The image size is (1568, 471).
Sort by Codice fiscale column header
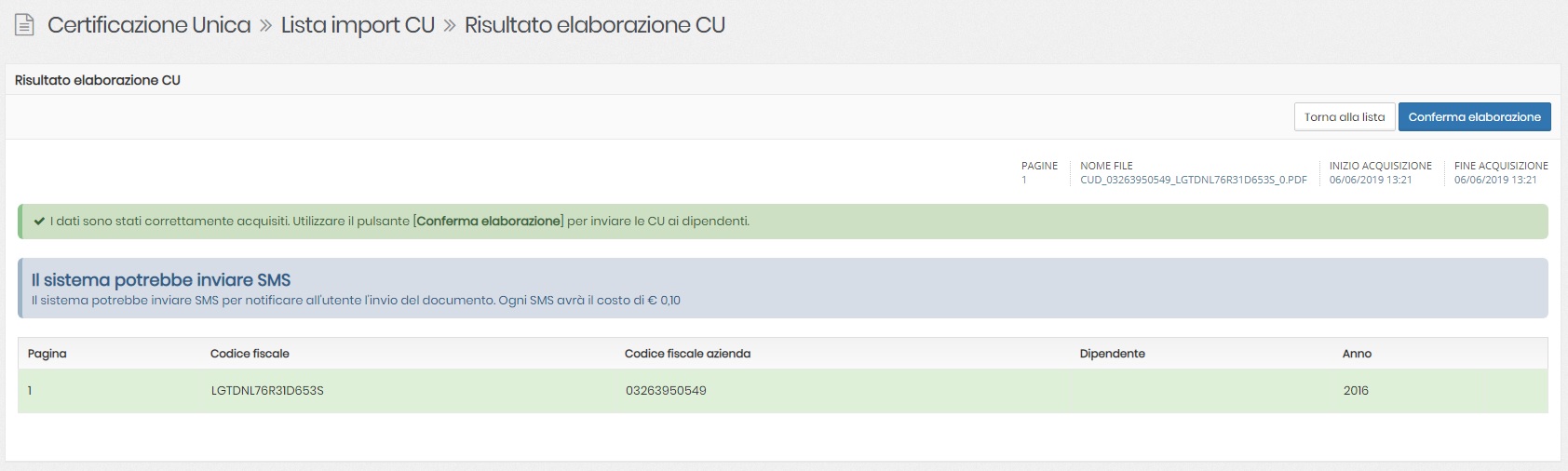[x=250, y=354]
